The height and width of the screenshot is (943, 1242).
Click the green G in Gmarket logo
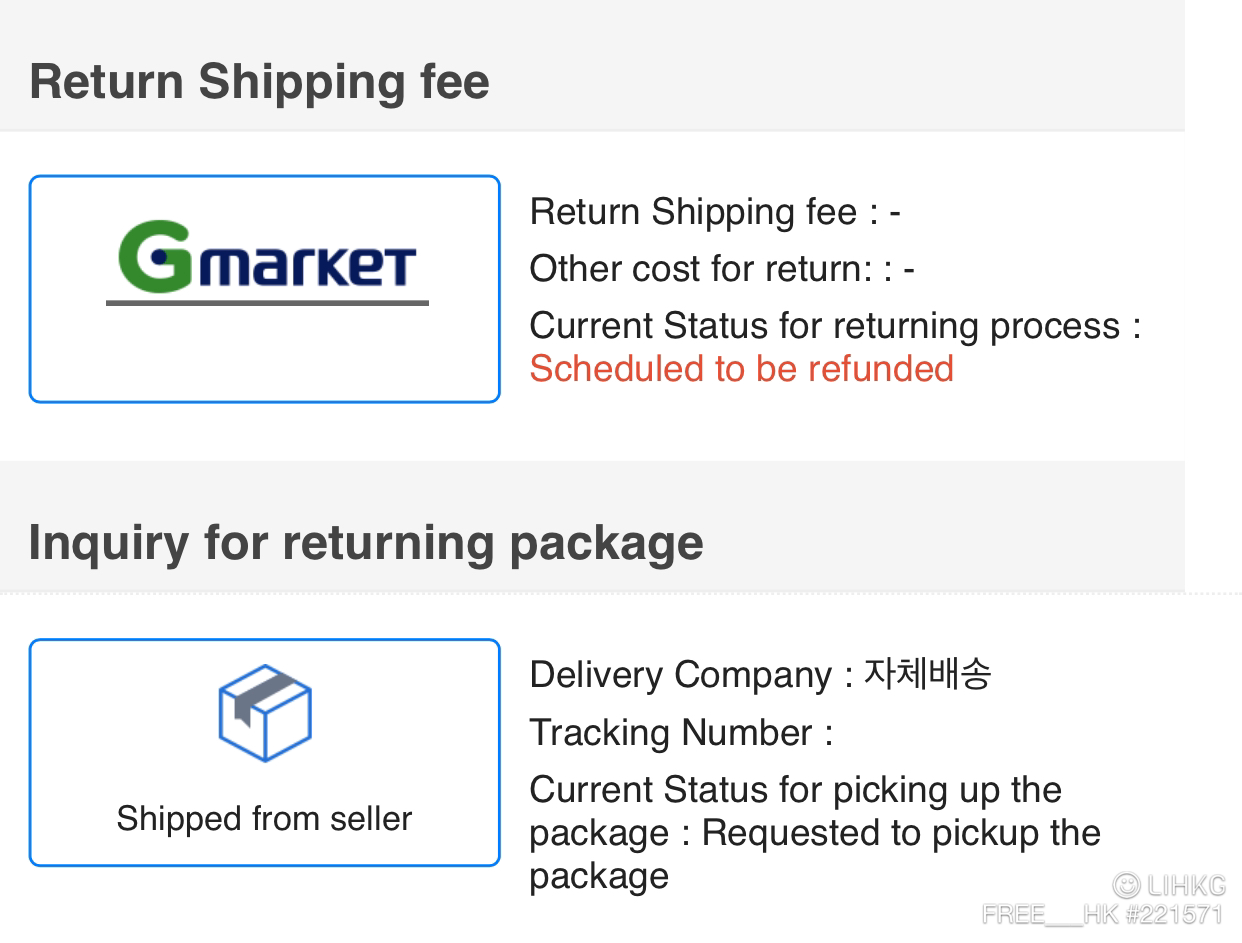coord(154,256)
